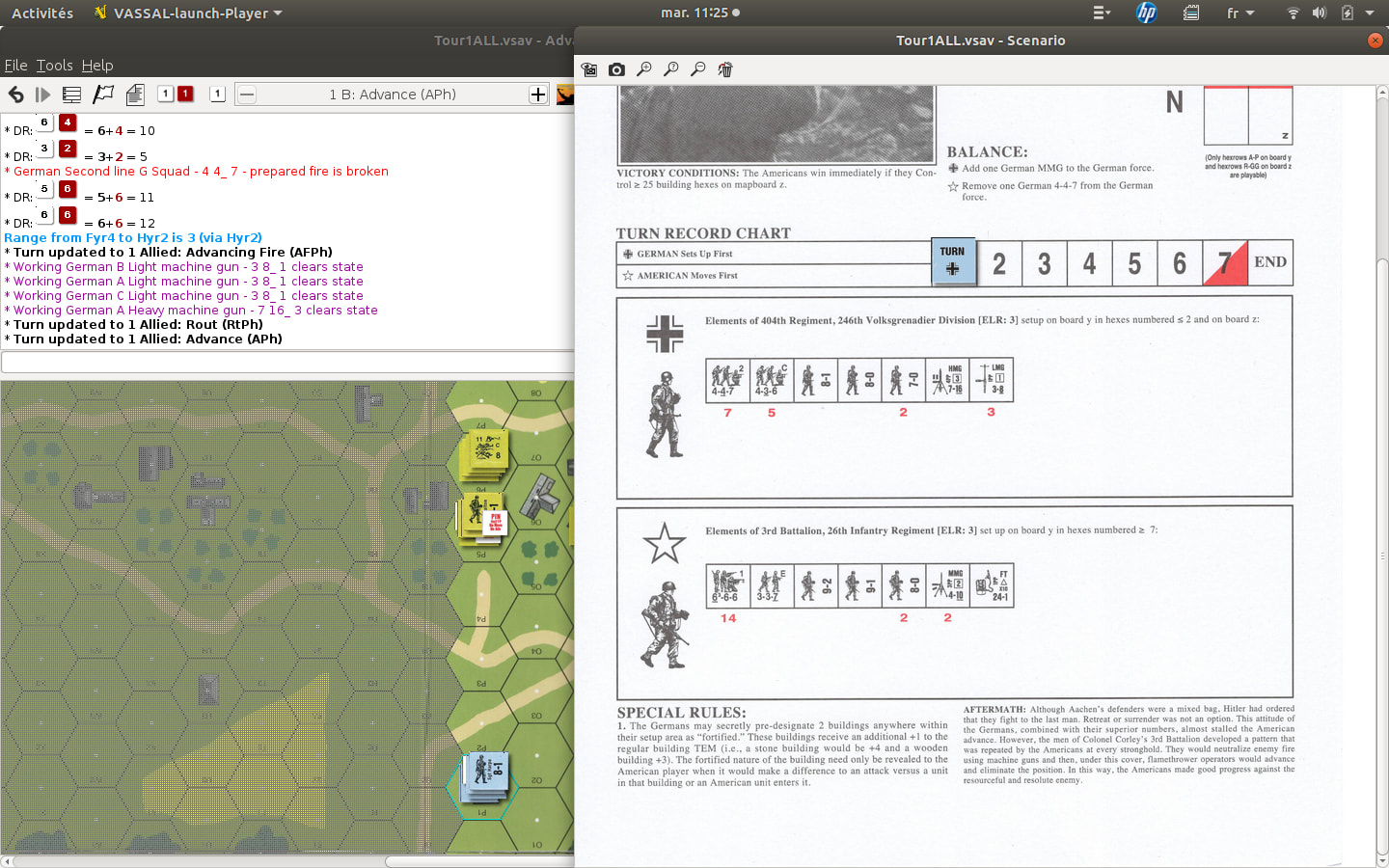Click the flag icon in main toolbar
Screen dimensions: 1389x868
click(103, 95)
